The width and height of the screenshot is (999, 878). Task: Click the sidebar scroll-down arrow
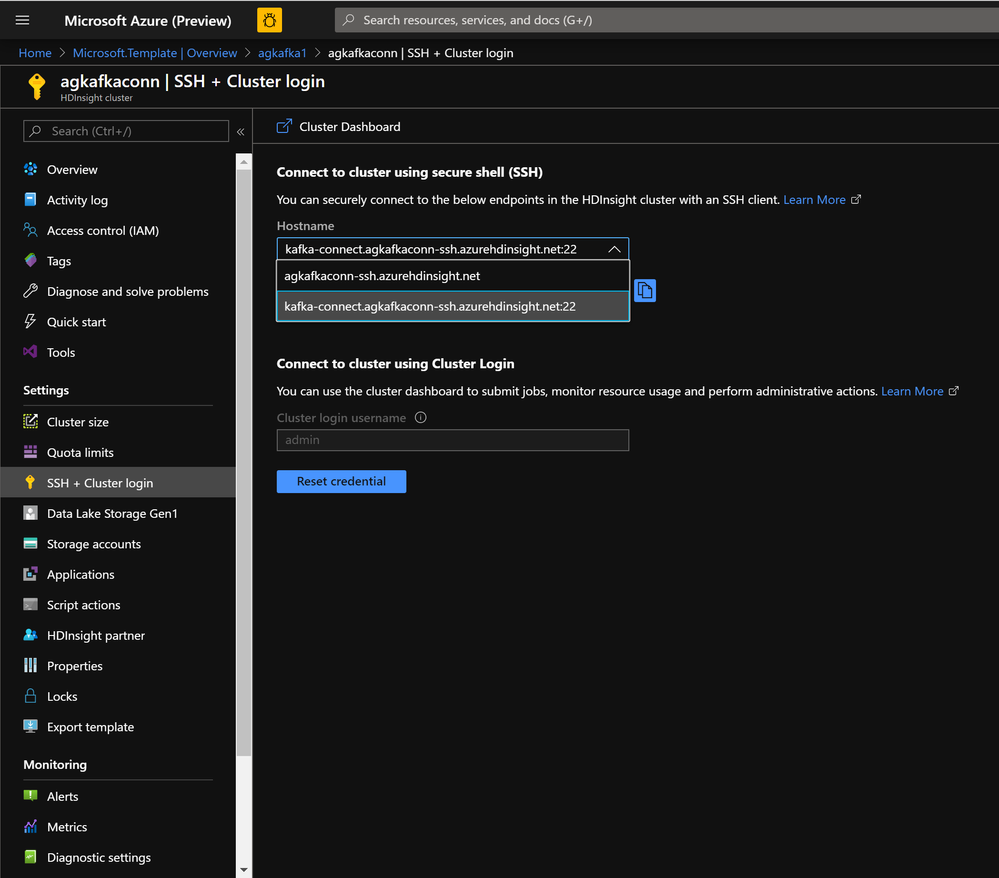click(244, 870)
